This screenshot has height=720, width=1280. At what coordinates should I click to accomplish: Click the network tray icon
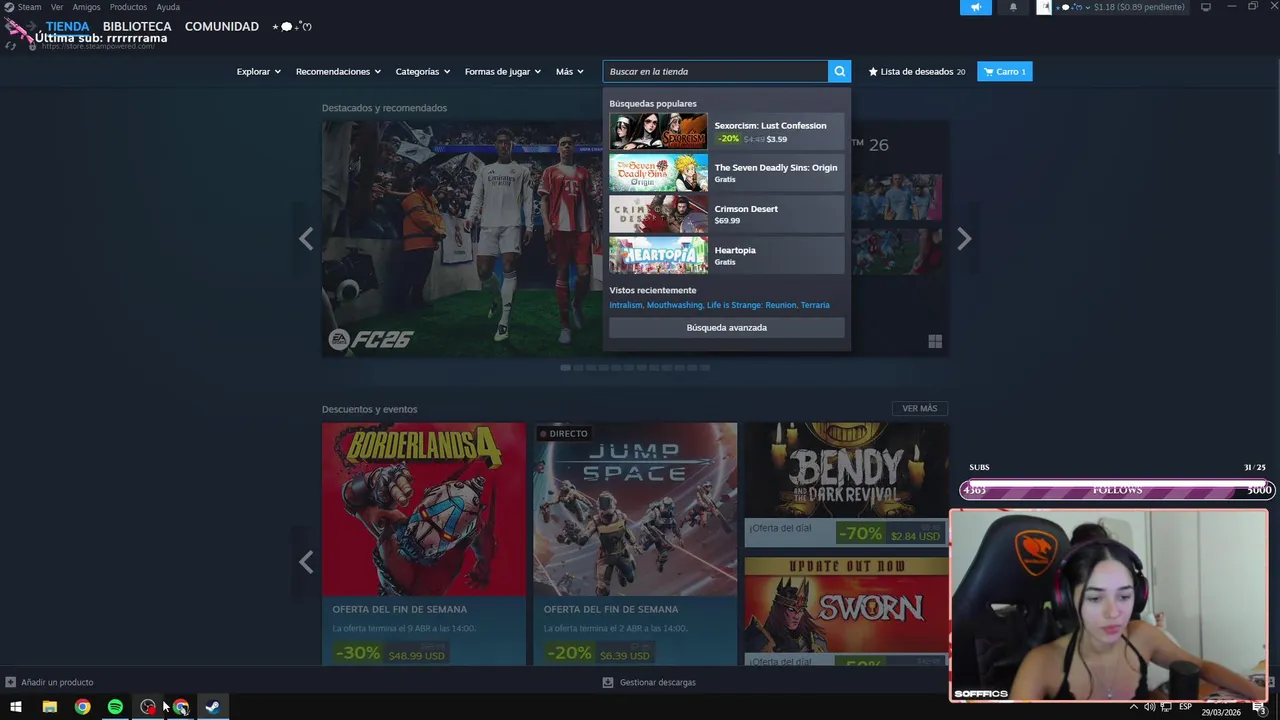tap(1165, 707)
